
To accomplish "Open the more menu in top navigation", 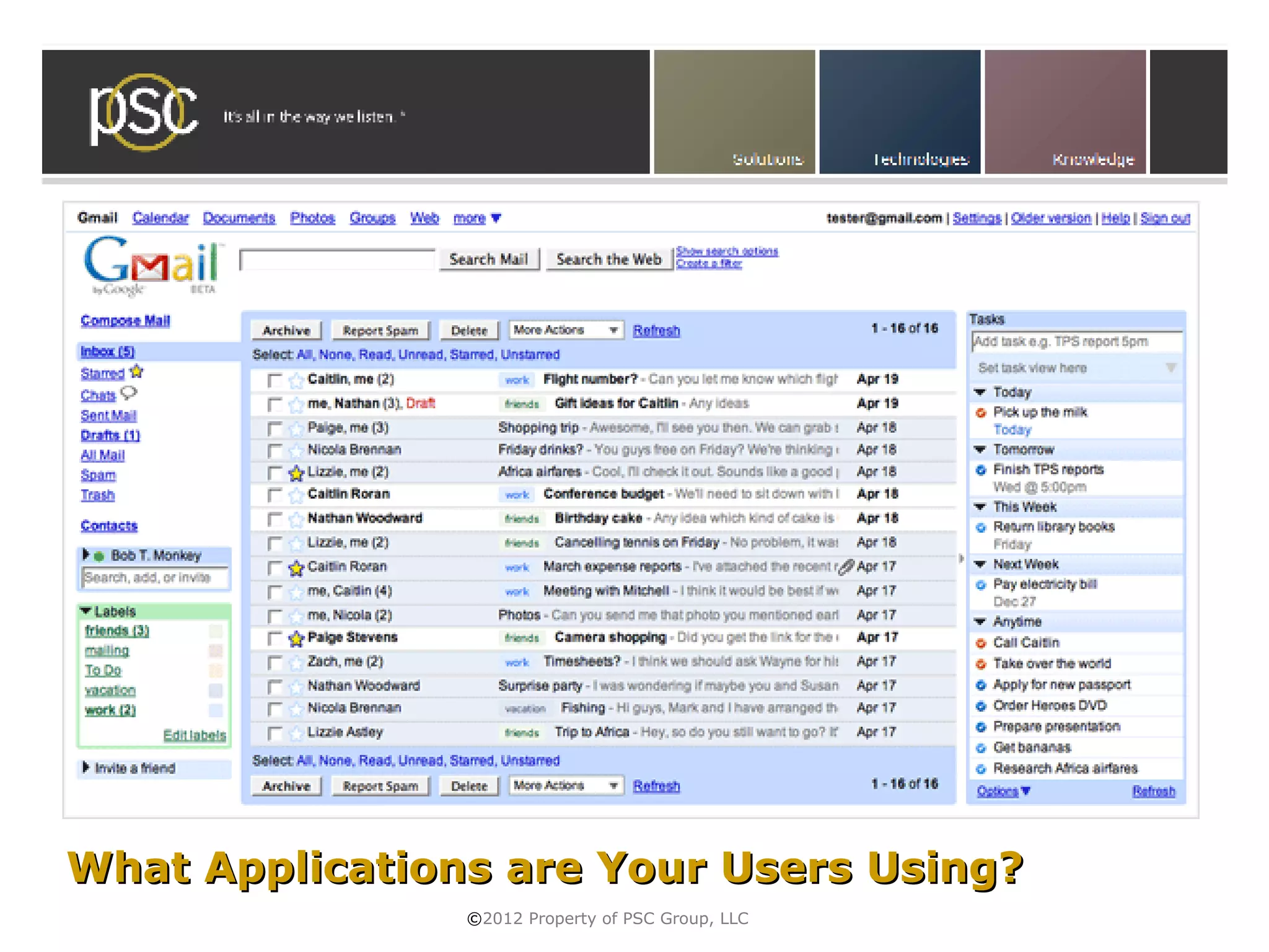I will pos(477,218).
